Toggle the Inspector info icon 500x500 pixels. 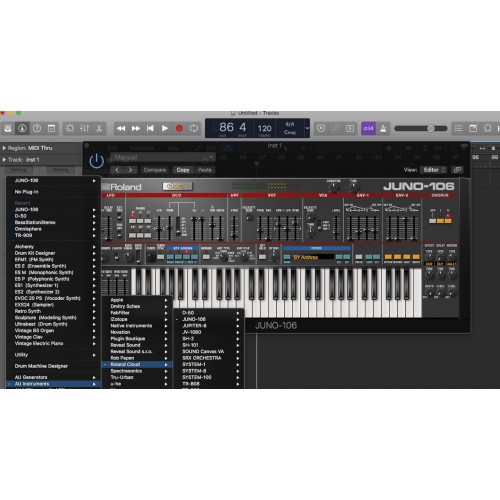(x=22, y=128)
